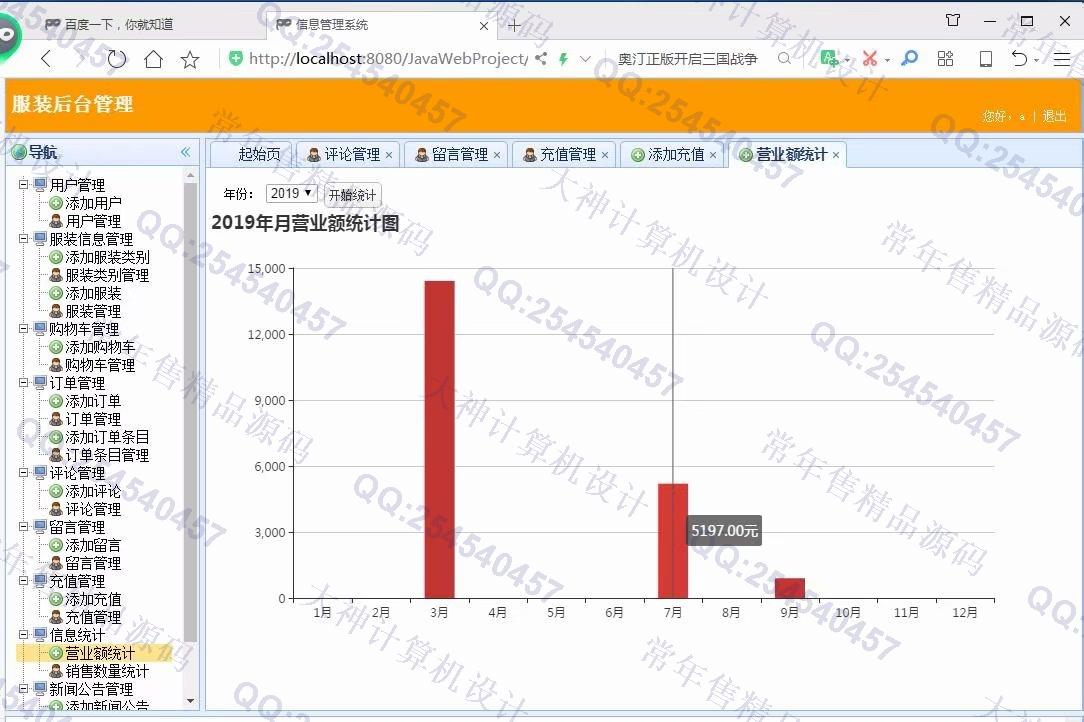Select 添加购物车 tree item
The image size is (1084, 722).
point(100,347)
